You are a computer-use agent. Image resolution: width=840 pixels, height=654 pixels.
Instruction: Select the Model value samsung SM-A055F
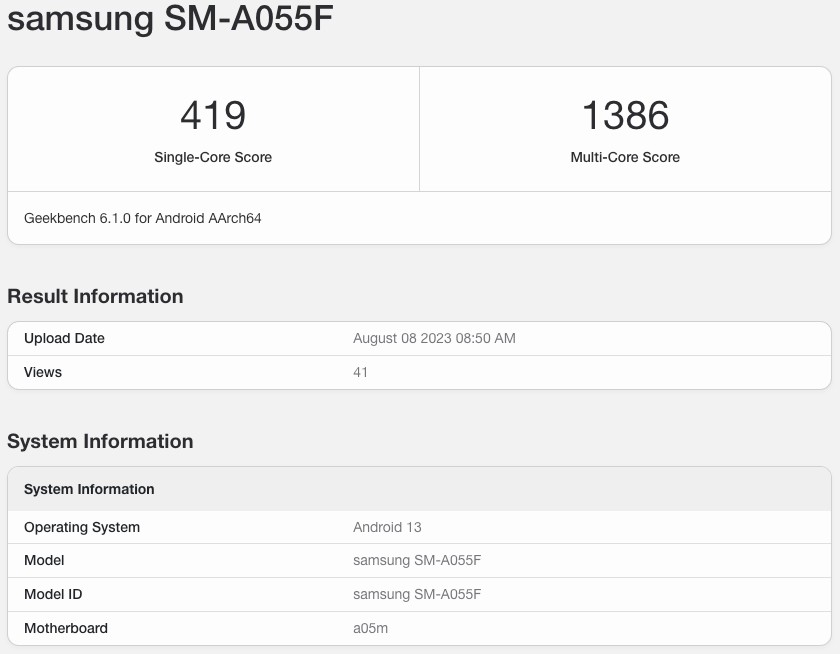(x=417, y=560)
